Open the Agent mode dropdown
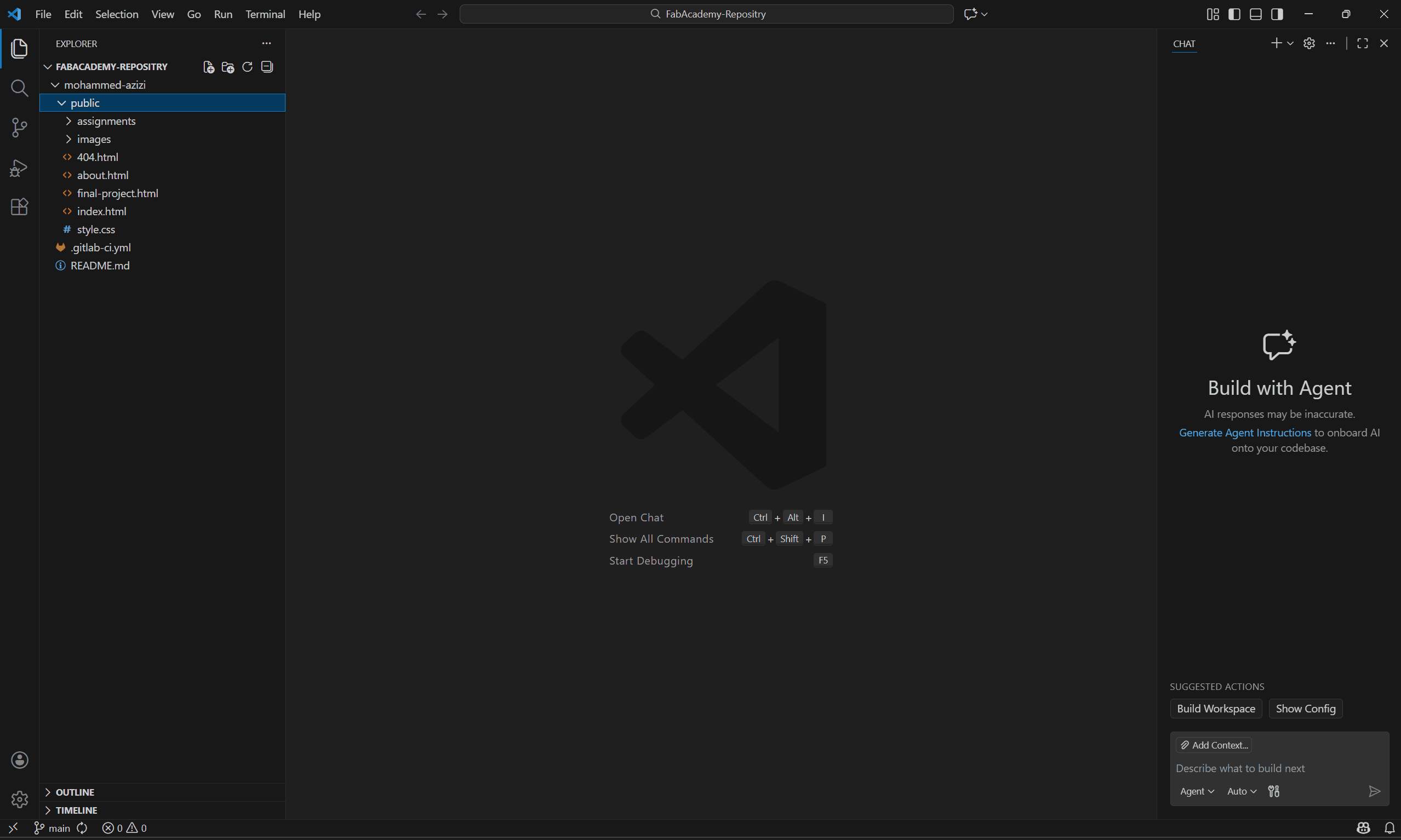 (1196, 791)
